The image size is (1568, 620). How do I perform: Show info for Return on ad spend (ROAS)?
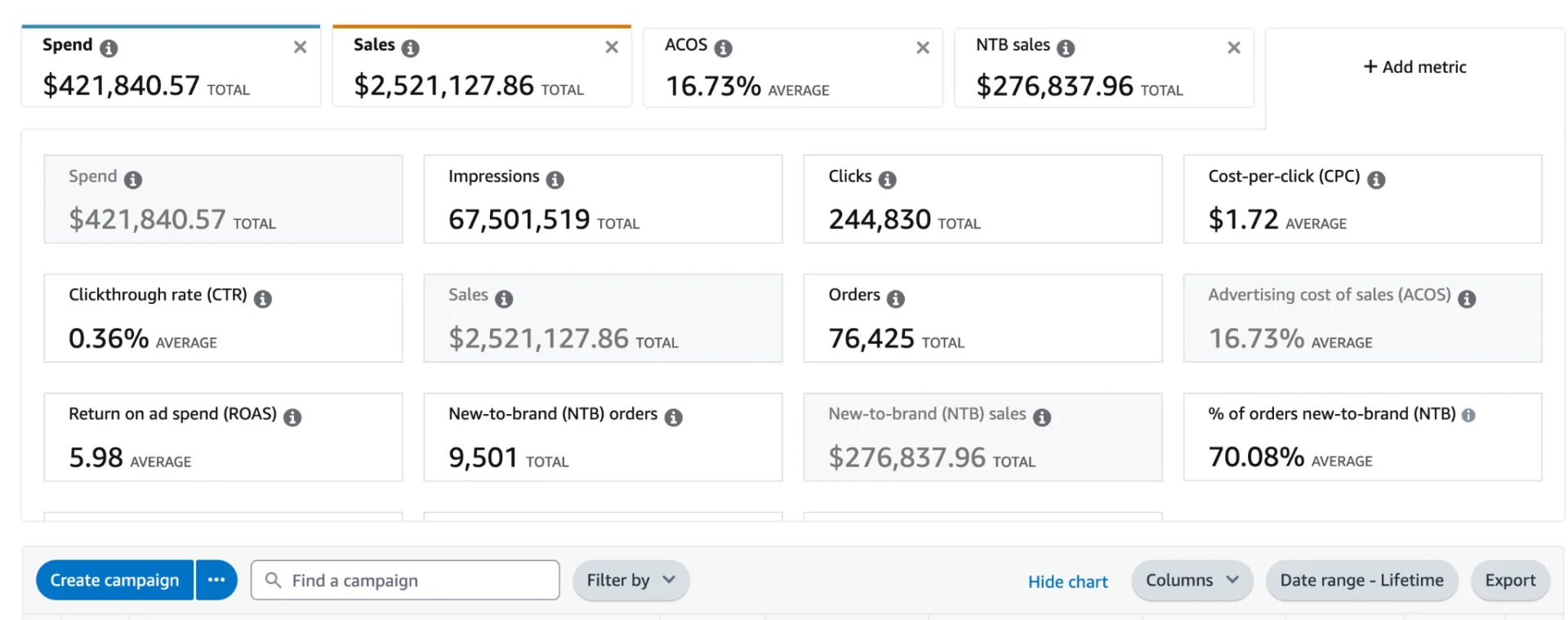(x=292, y=417)
